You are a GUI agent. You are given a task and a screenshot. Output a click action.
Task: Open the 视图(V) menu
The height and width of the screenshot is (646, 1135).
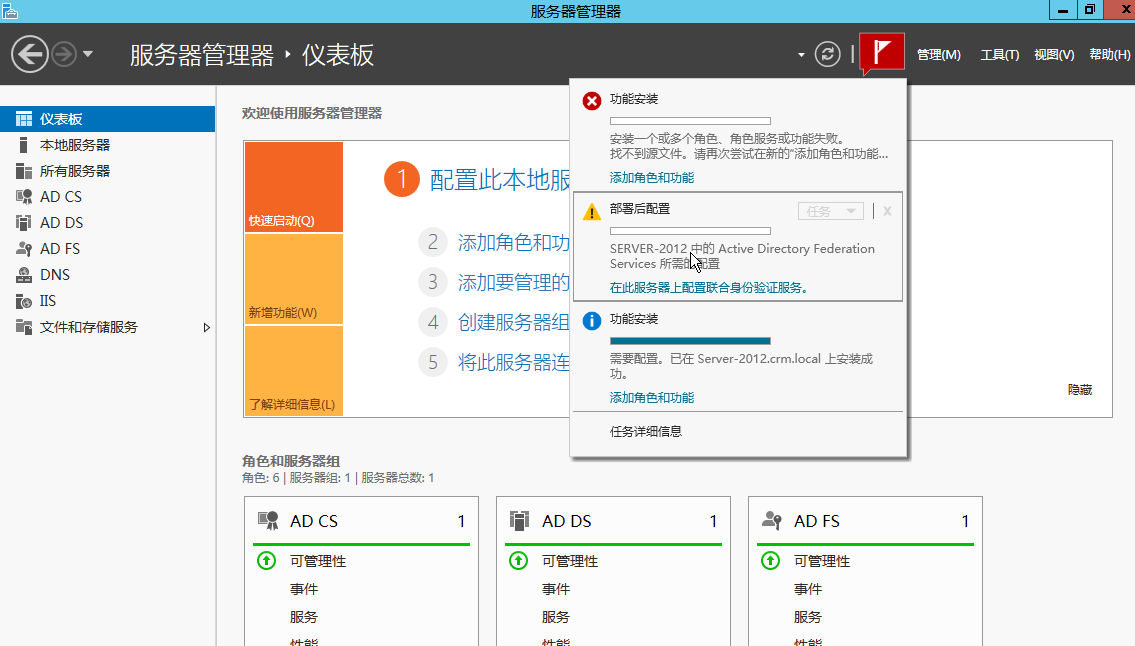click(x=1054, y=54)
